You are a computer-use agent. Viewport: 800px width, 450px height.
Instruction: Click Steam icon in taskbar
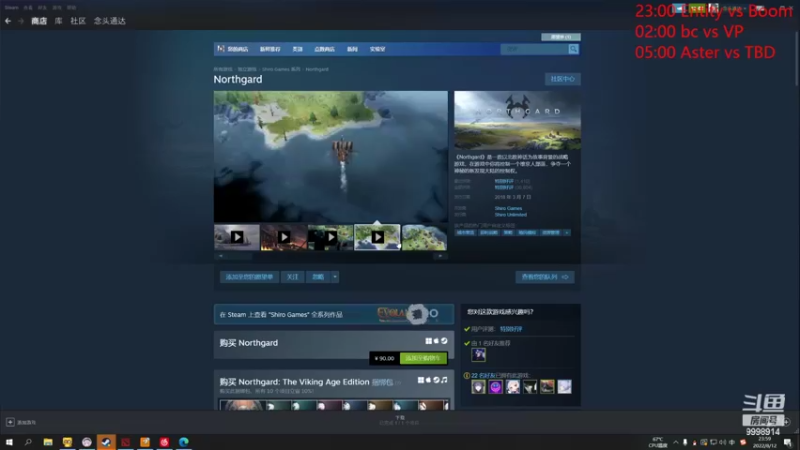tap(106, 442)
